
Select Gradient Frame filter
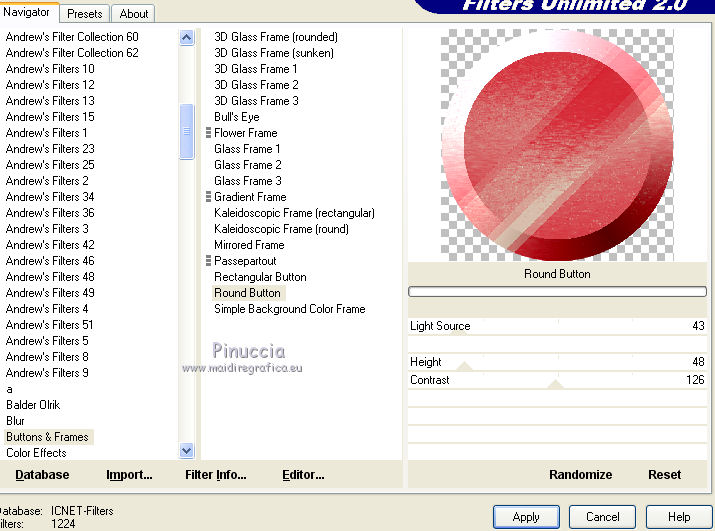tap(250, 197)
